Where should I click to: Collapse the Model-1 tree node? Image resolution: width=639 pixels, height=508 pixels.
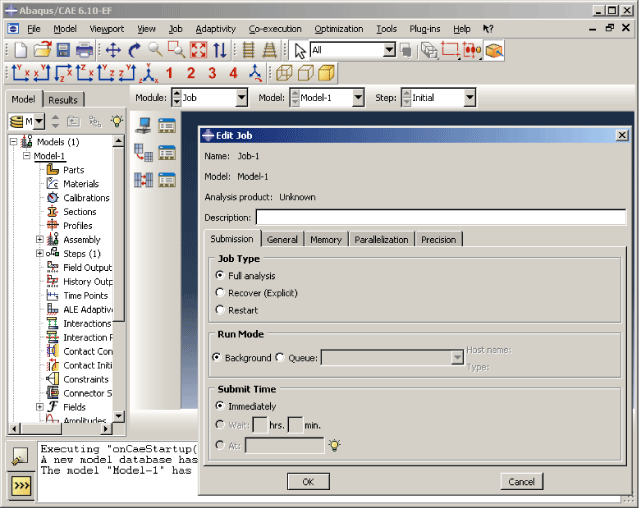pos(26,156)
